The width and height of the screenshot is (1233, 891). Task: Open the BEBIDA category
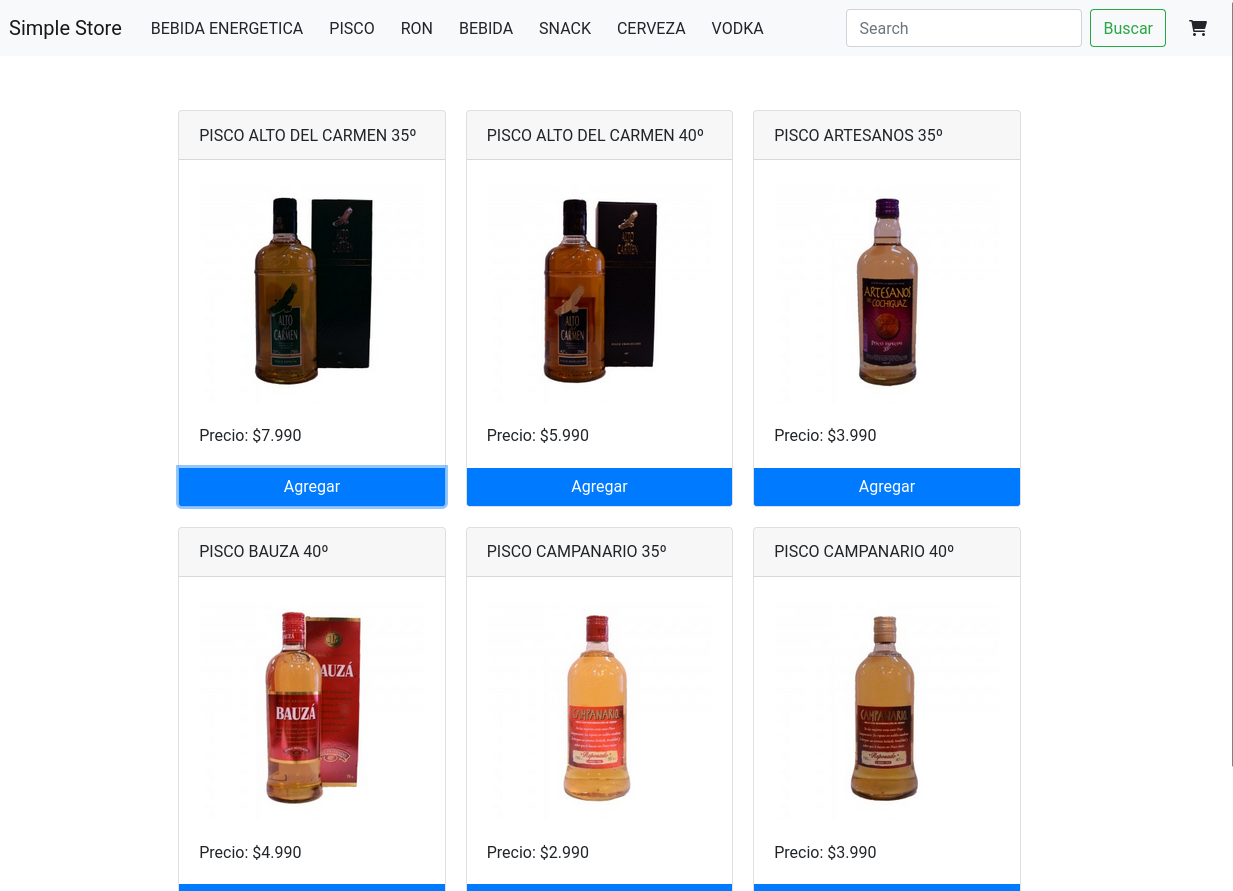pos(486,28)
